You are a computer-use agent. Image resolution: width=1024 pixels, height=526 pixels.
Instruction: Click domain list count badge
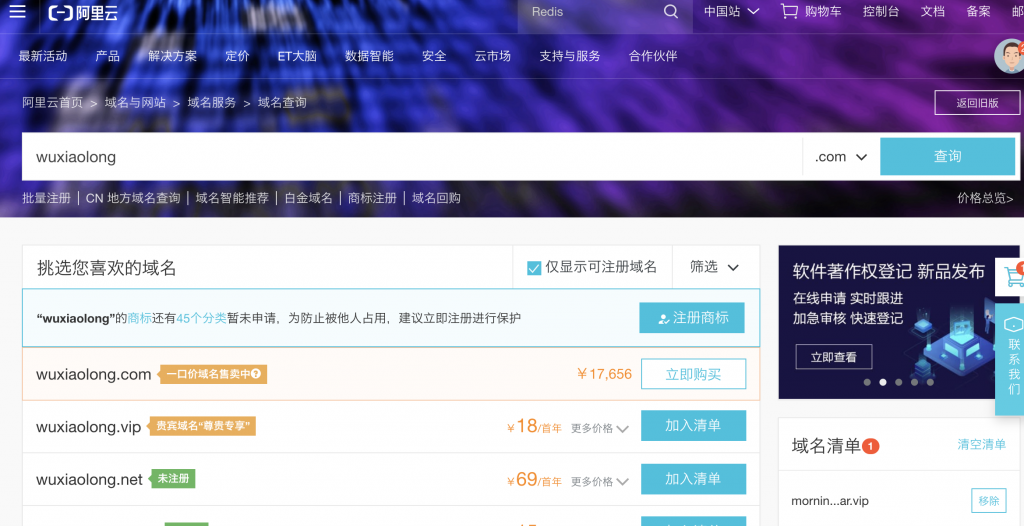coord(871,446)
